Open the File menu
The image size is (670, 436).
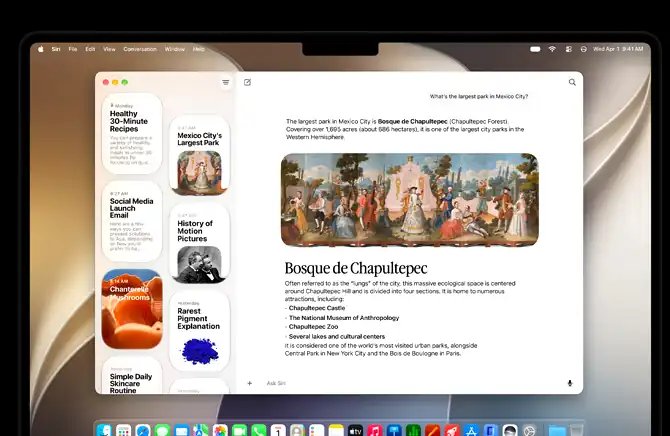(73, 49)
